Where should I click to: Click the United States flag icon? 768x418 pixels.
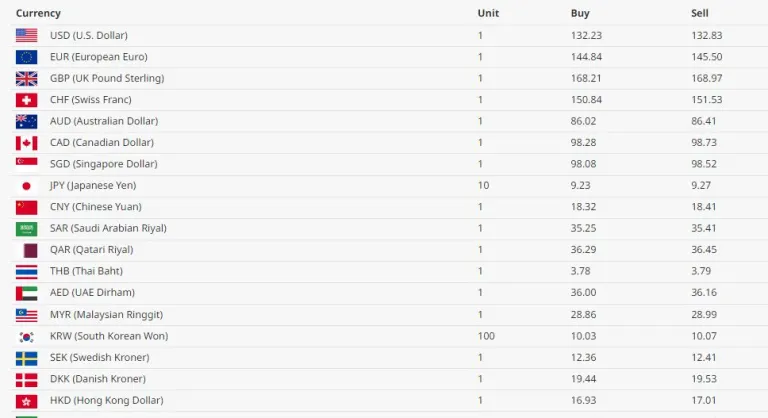pos(26,35)
